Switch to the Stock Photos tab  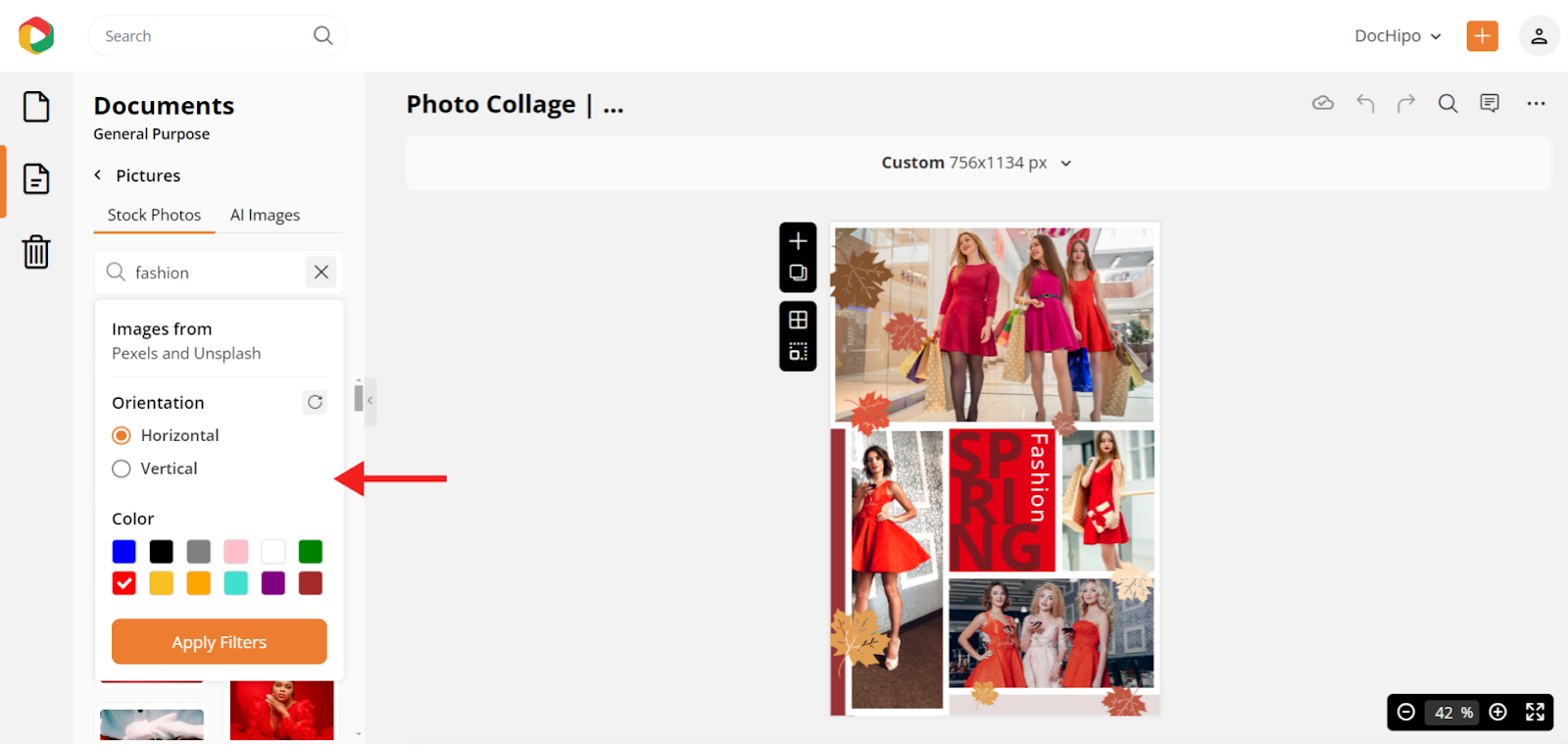(x=154, y=215)
